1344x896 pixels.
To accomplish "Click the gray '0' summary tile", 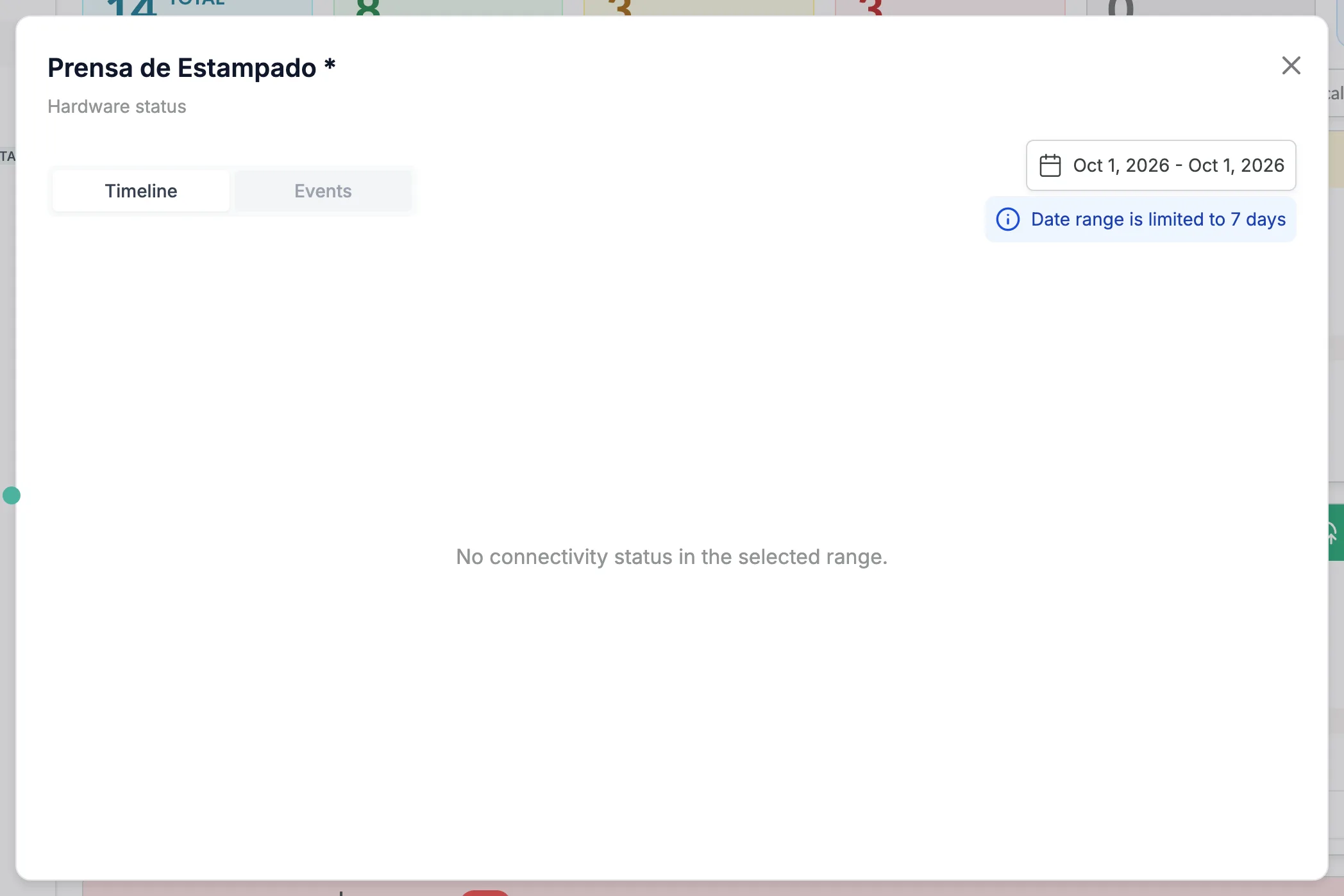I will click(x=1201, y=8).
